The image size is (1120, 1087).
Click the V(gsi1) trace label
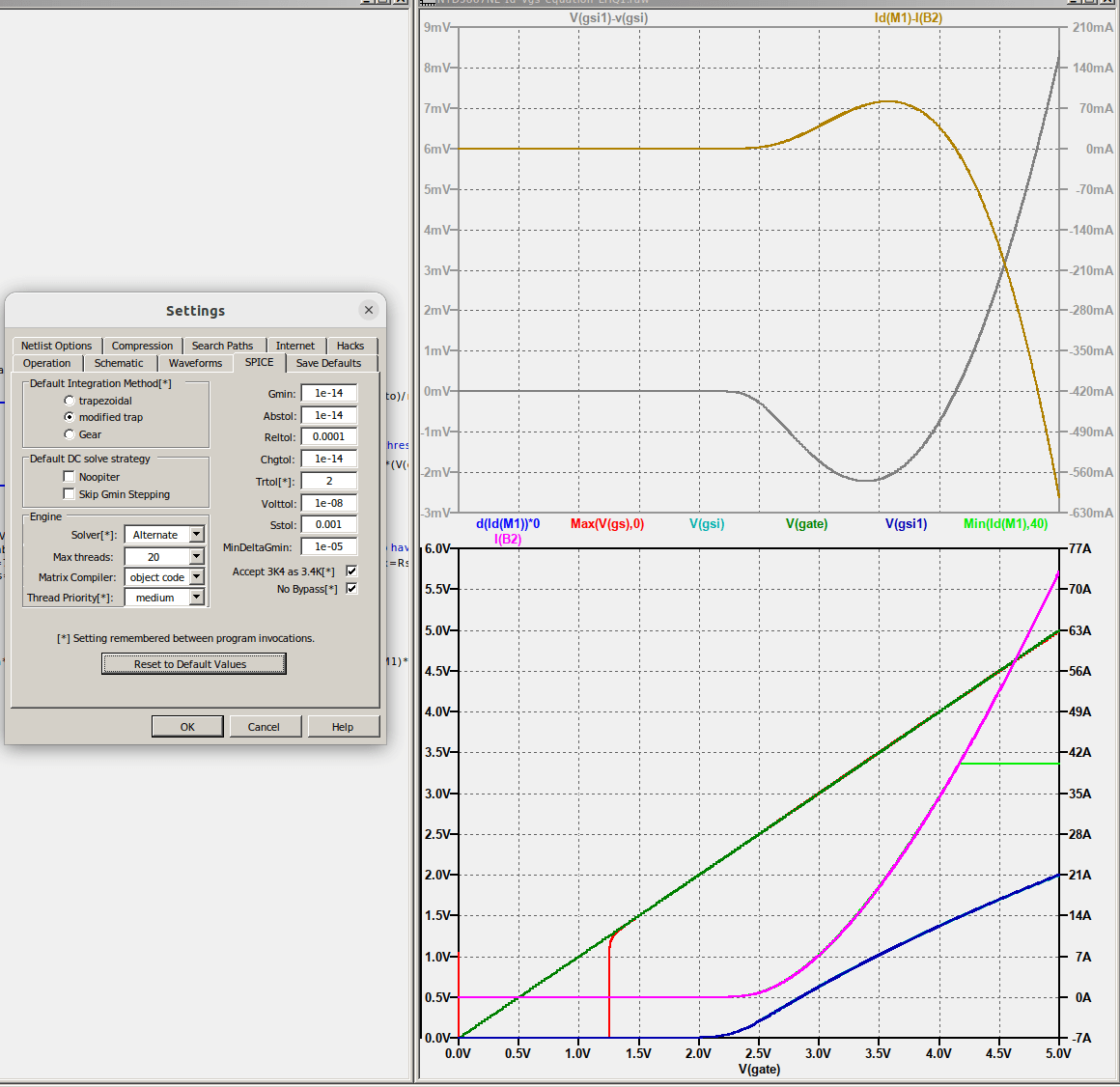[x=906, y=523]
